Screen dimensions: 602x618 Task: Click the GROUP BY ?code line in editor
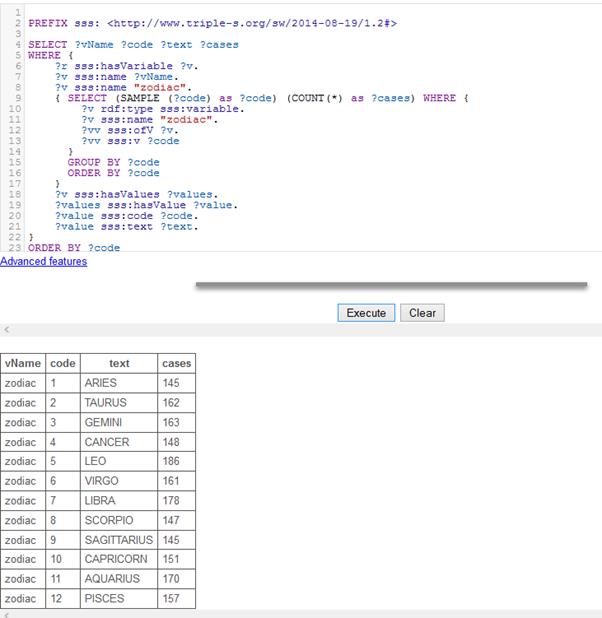tap(114, 162)
